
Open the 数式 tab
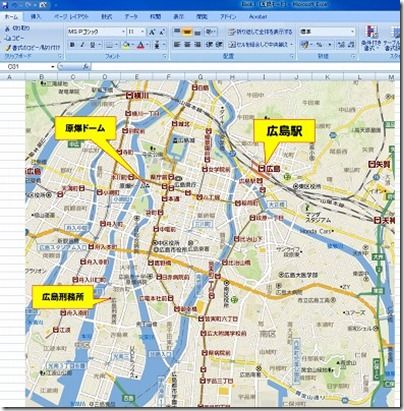(106, 16)
